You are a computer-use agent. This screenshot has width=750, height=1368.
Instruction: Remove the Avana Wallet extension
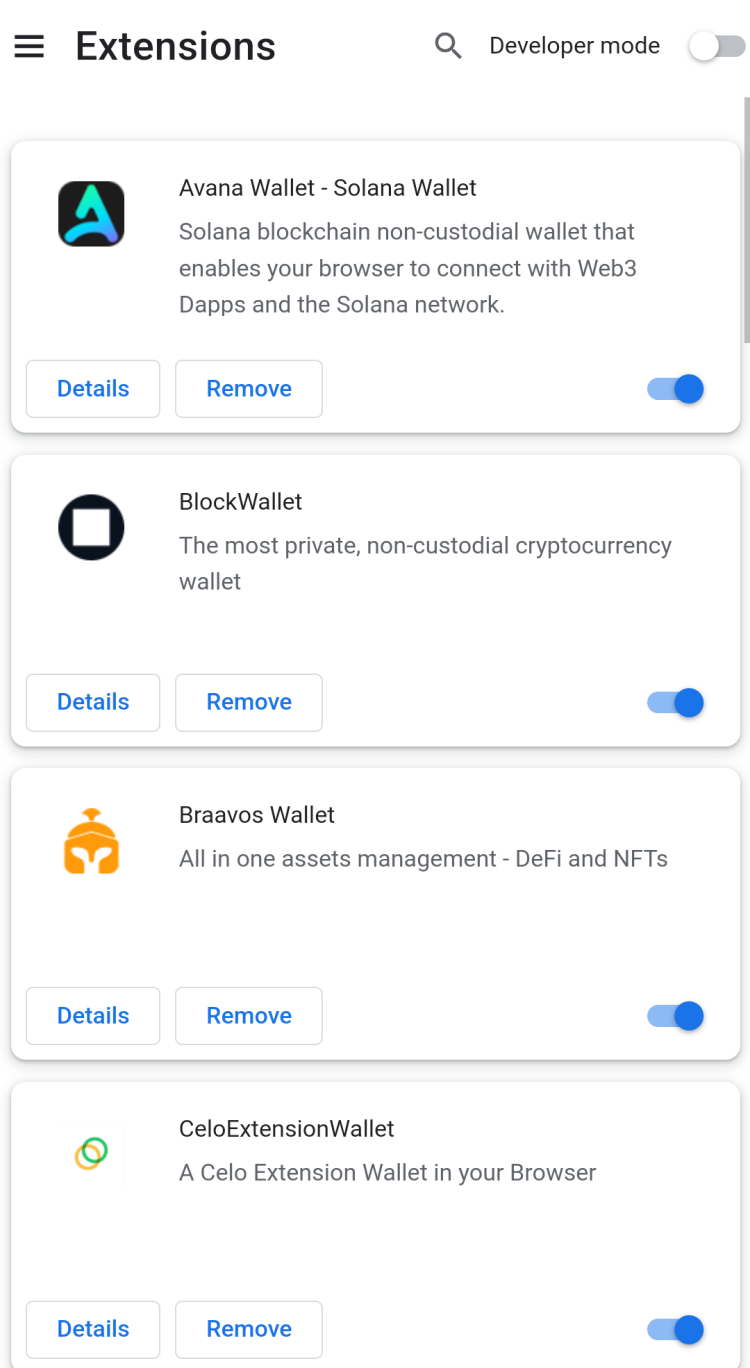(249, 389)
